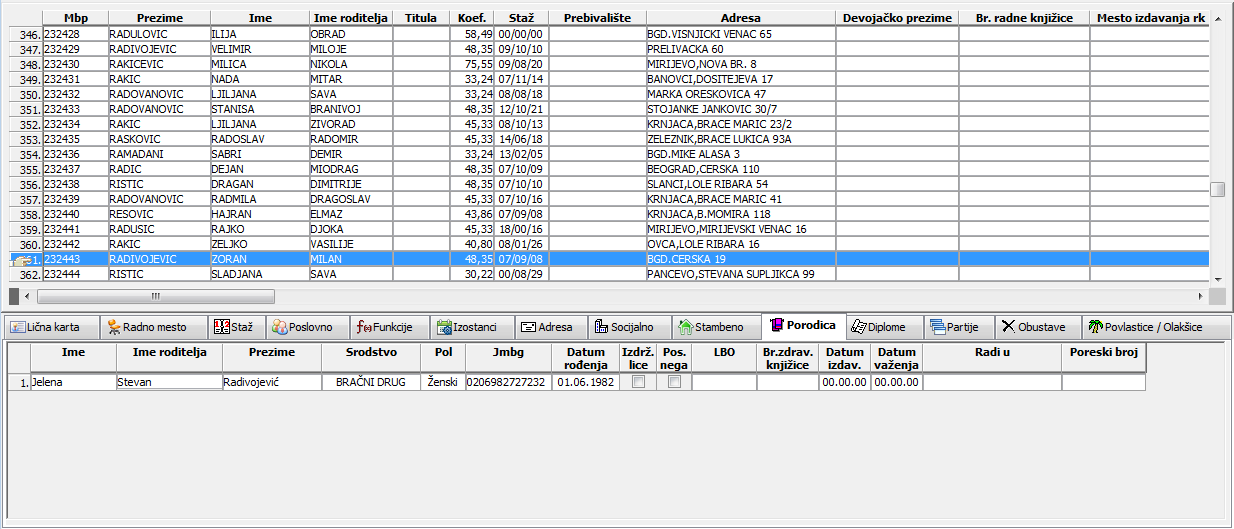Switch to the Socijalno tab
The image size is (1234, 529).
pos(623,327)
